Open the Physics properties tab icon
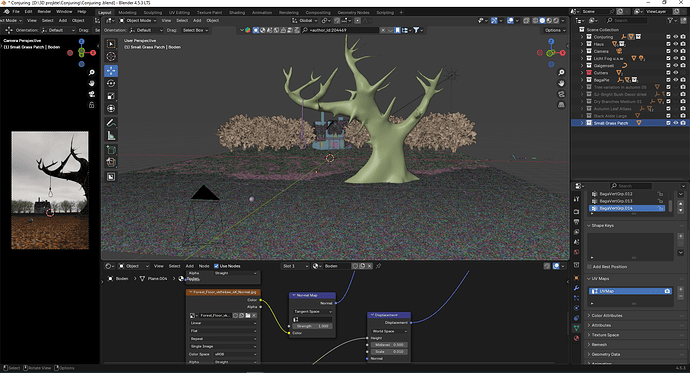Image resolution: width=690 pixels, height=373 pixels. tap(576, 308)
